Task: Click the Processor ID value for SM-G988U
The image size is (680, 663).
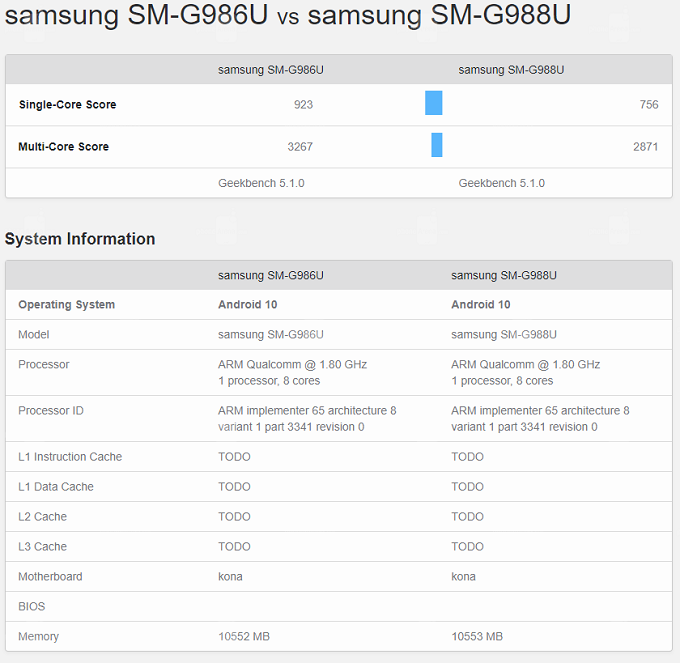Action: click(540, 418)
